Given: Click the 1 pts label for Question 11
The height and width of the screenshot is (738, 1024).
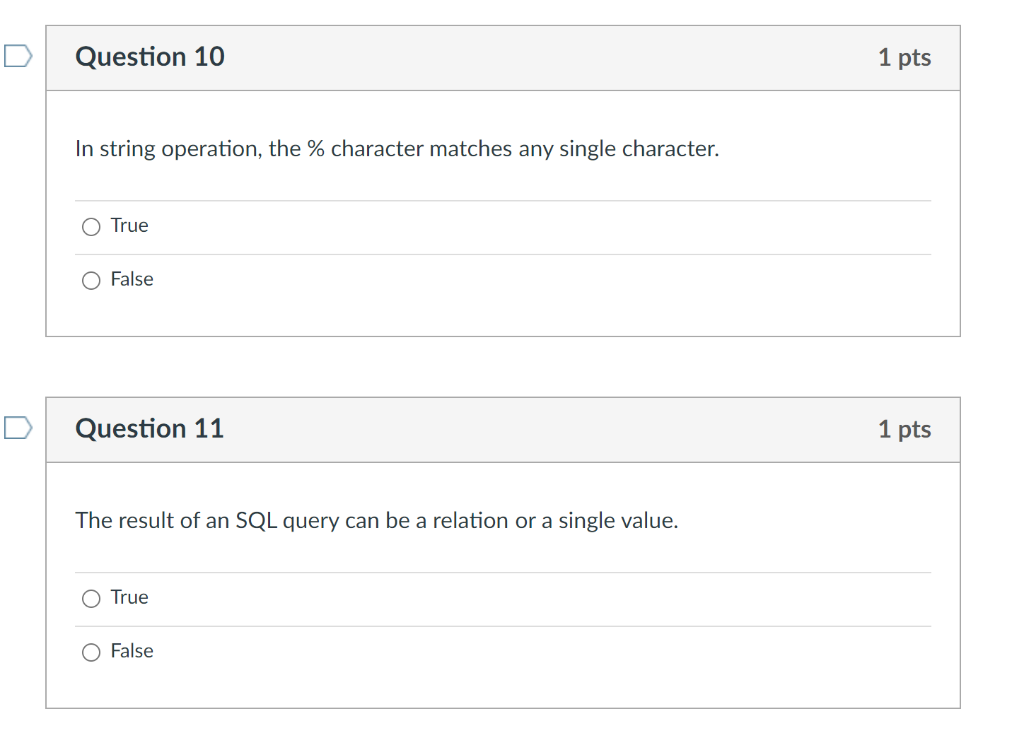Looking at the screenshot, I should pos(904,428).
